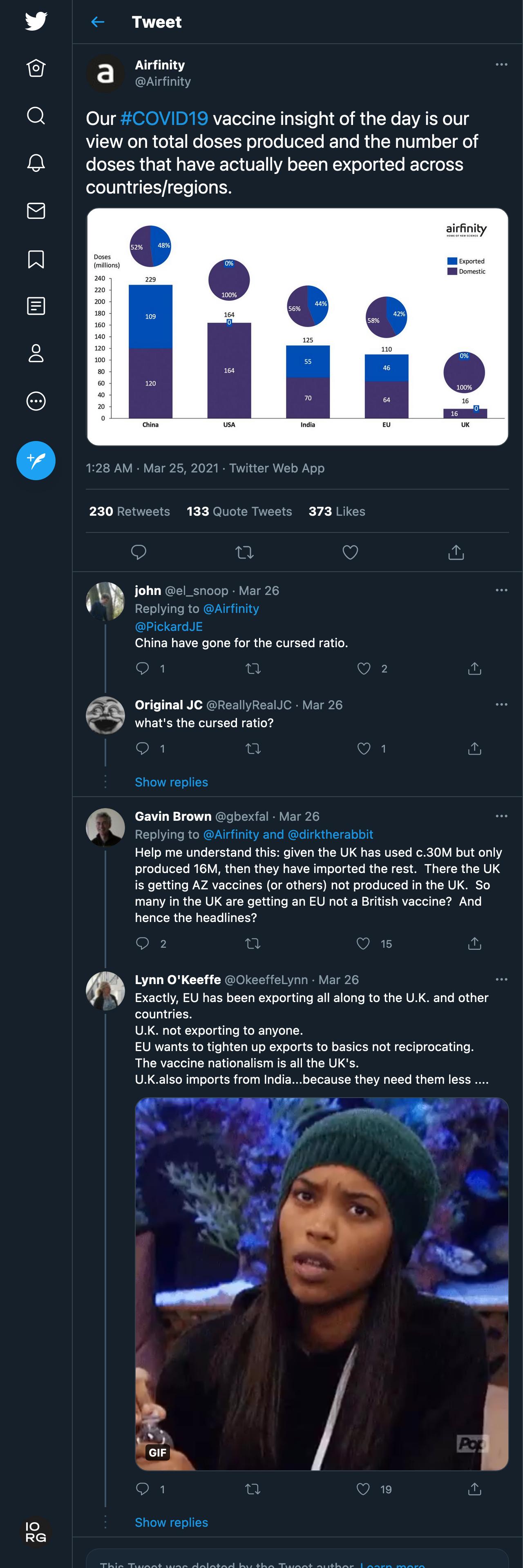Open Messages envelope in sidebar
This screenshot has width=523, height=1568.
[x=36, y=211]
